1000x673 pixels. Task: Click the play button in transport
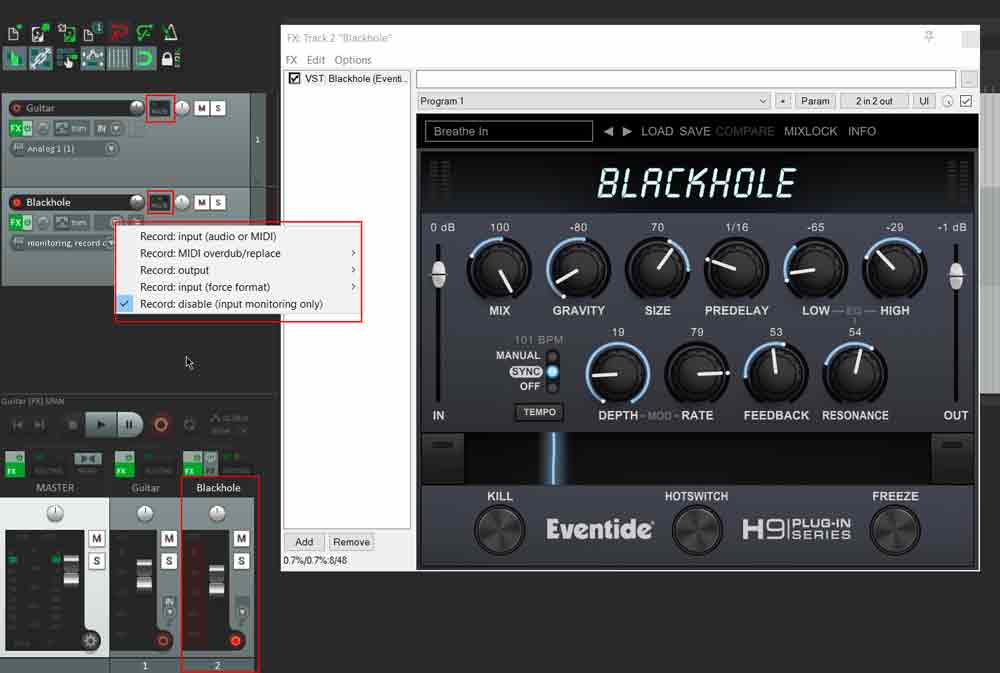100,425
